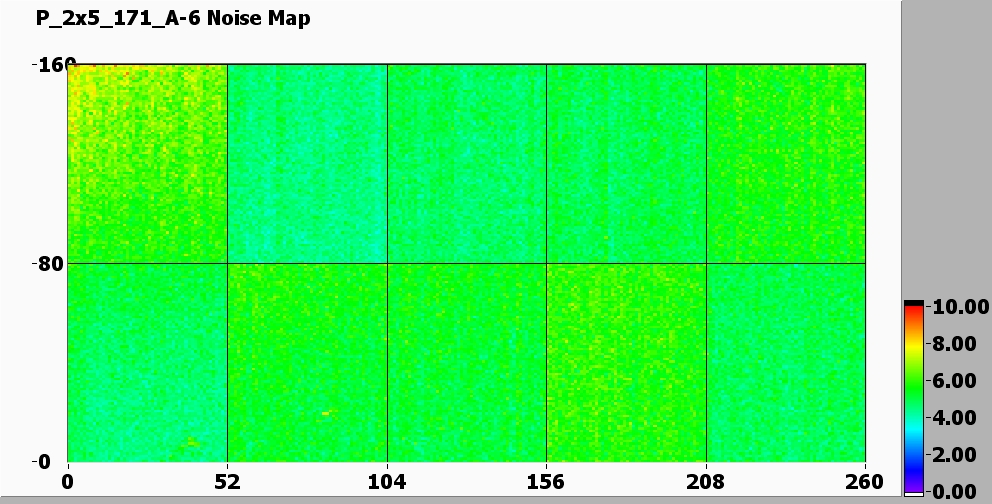Click the x-axis label 260
Image resolution: width=992 pixels, height=504 pixels.
click(865, 482)
